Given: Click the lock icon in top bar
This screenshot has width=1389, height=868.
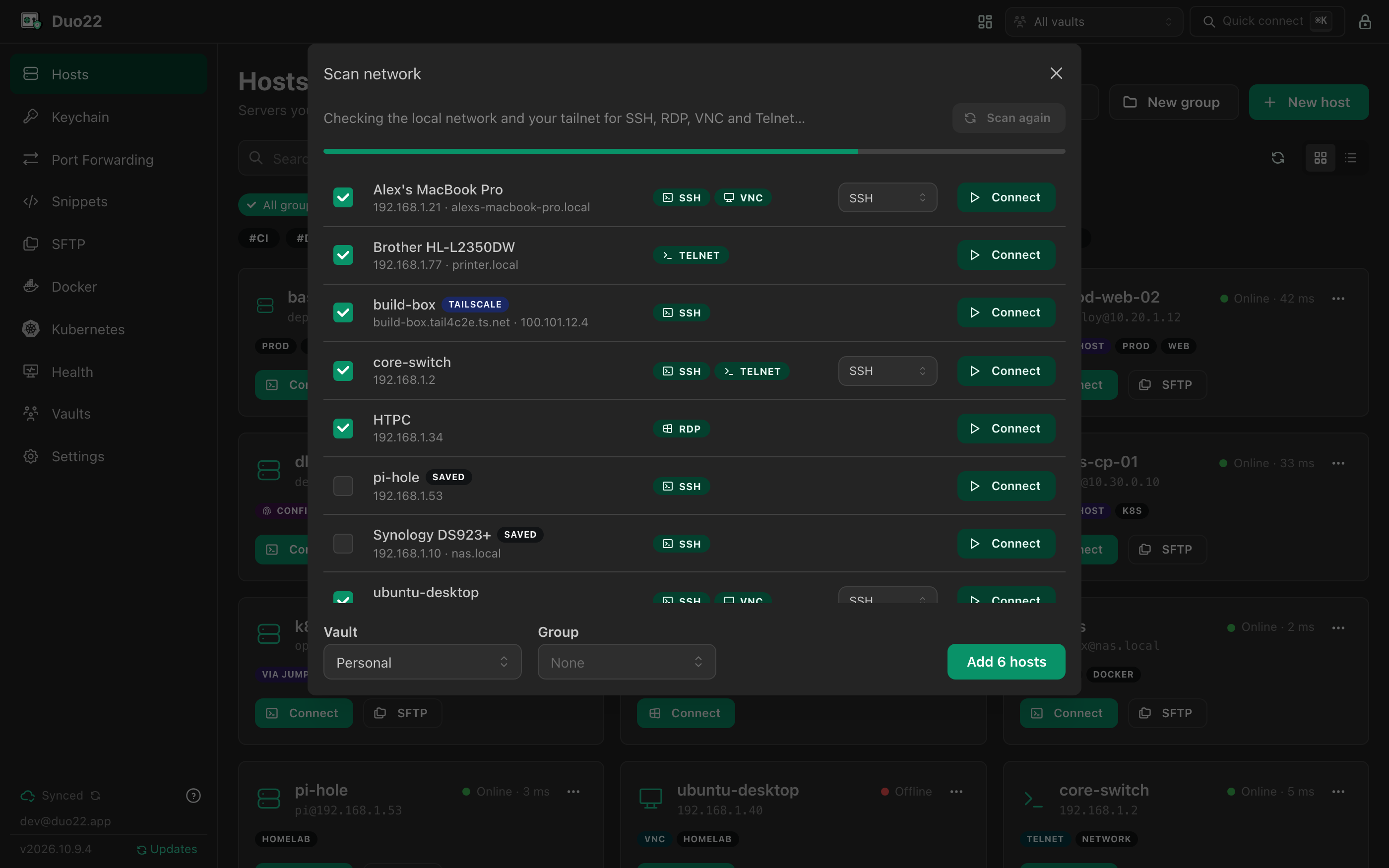Looking at the screenshot, I should tap(1365, 22).
